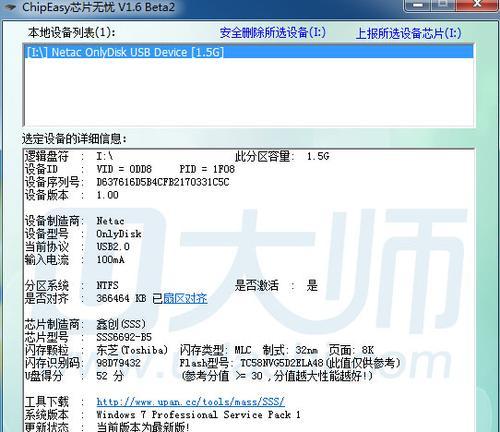Click logical drive letter value I:\

(x=105, y=156)
